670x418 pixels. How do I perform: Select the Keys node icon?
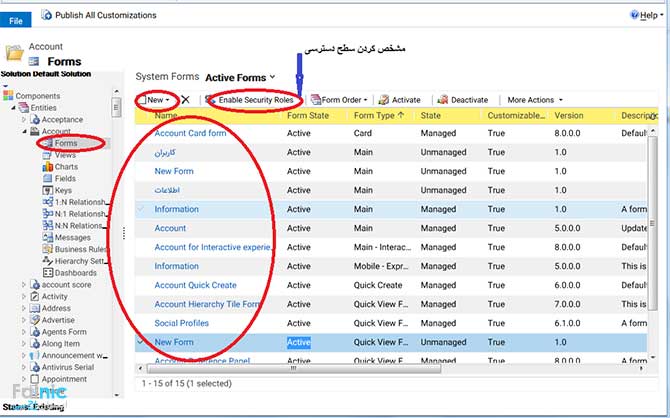pyautogui.click(x=48, y=189)
